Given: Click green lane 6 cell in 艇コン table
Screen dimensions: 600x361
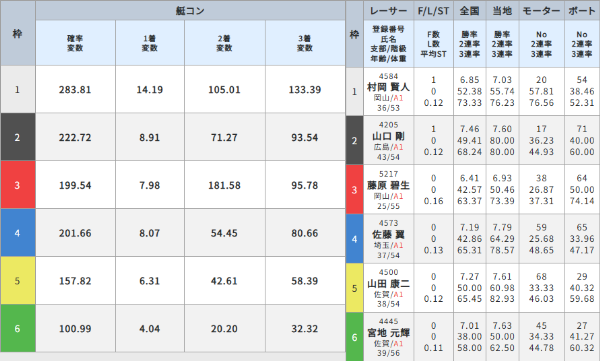Looking at the screenshot, I should [x=18, y=328].
